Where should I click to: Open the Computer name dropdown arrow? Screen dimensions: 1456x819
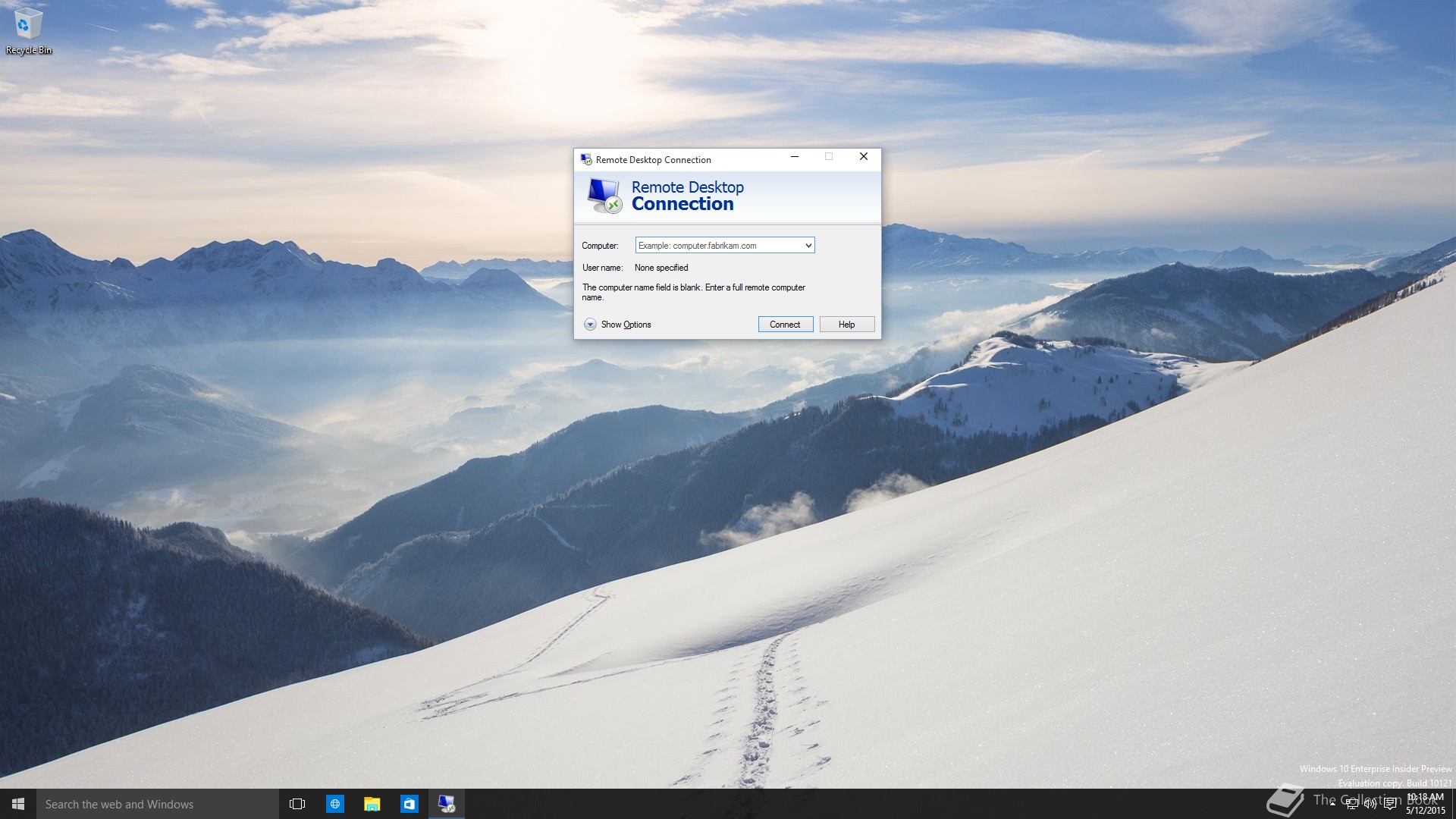(808, 246)
